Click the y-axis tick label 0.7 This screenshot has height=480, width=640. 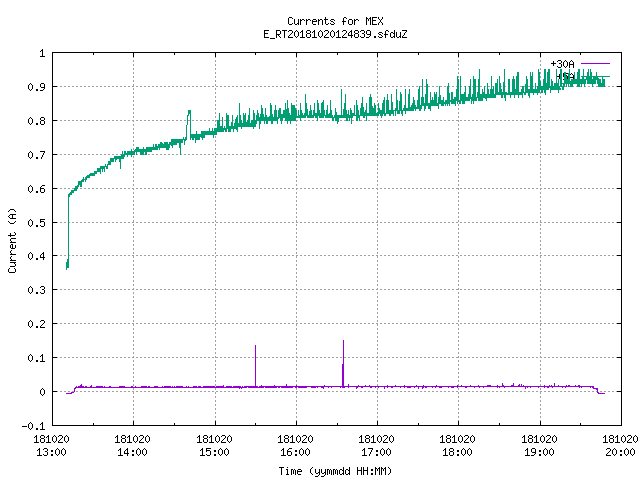[x=36, y=155]
